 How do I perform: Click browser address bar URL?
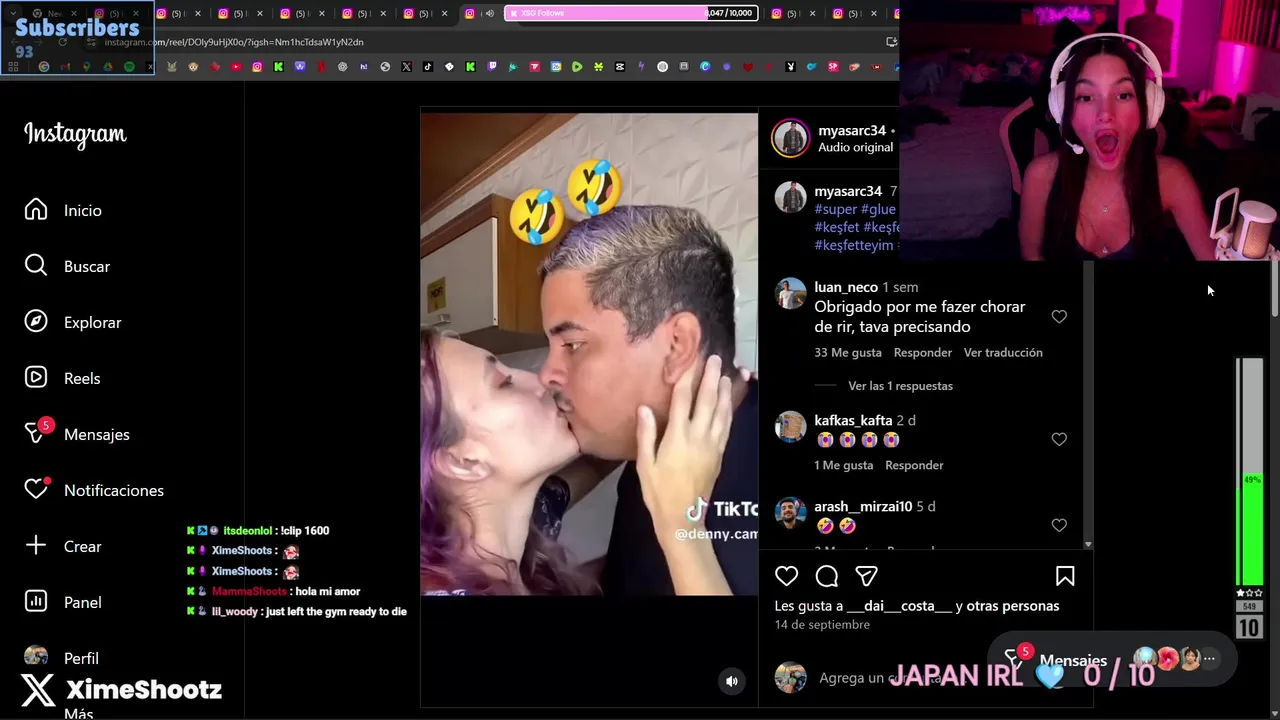234,42
